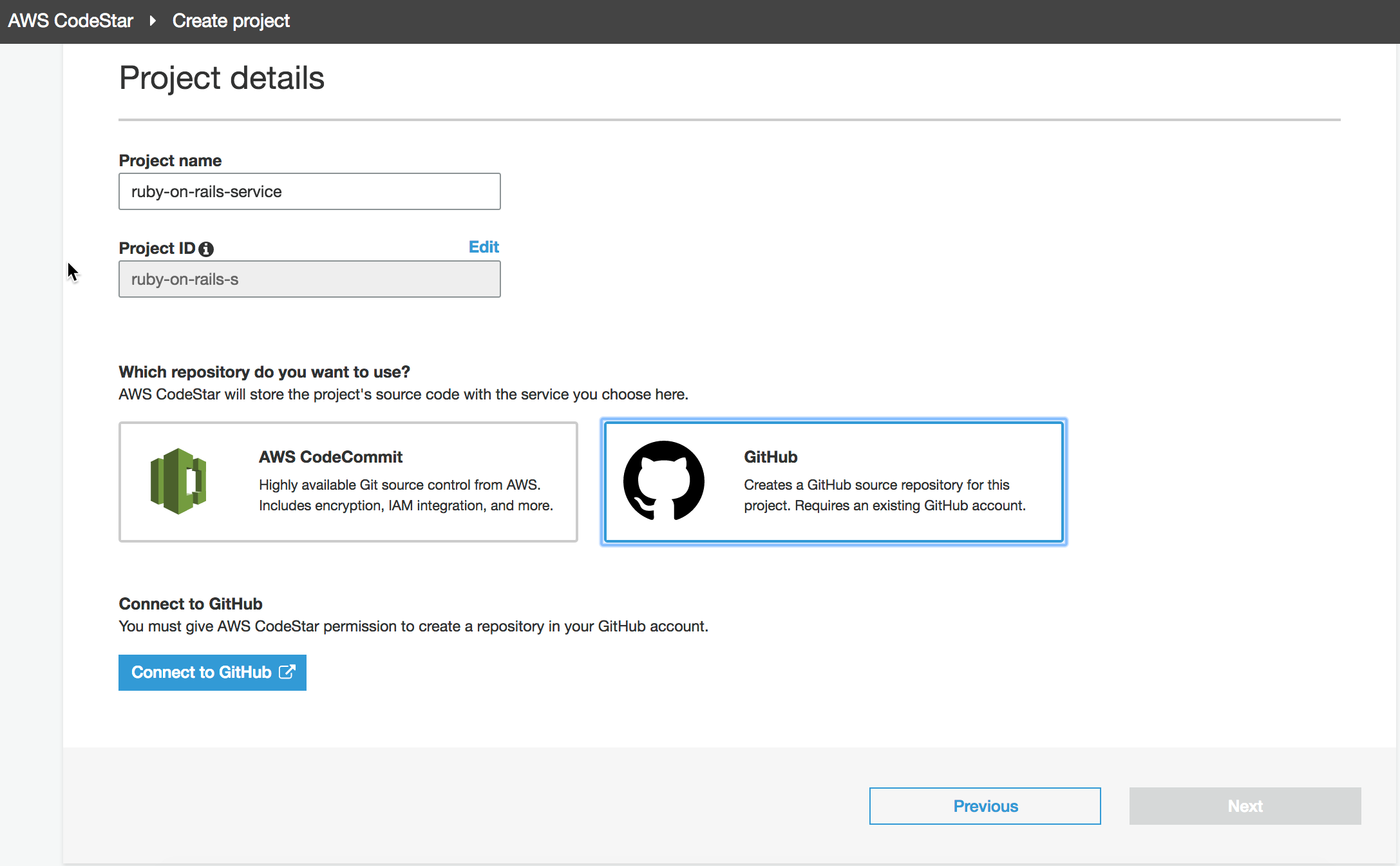Click the Create project breadcrumb item

(x=231, y=21)
